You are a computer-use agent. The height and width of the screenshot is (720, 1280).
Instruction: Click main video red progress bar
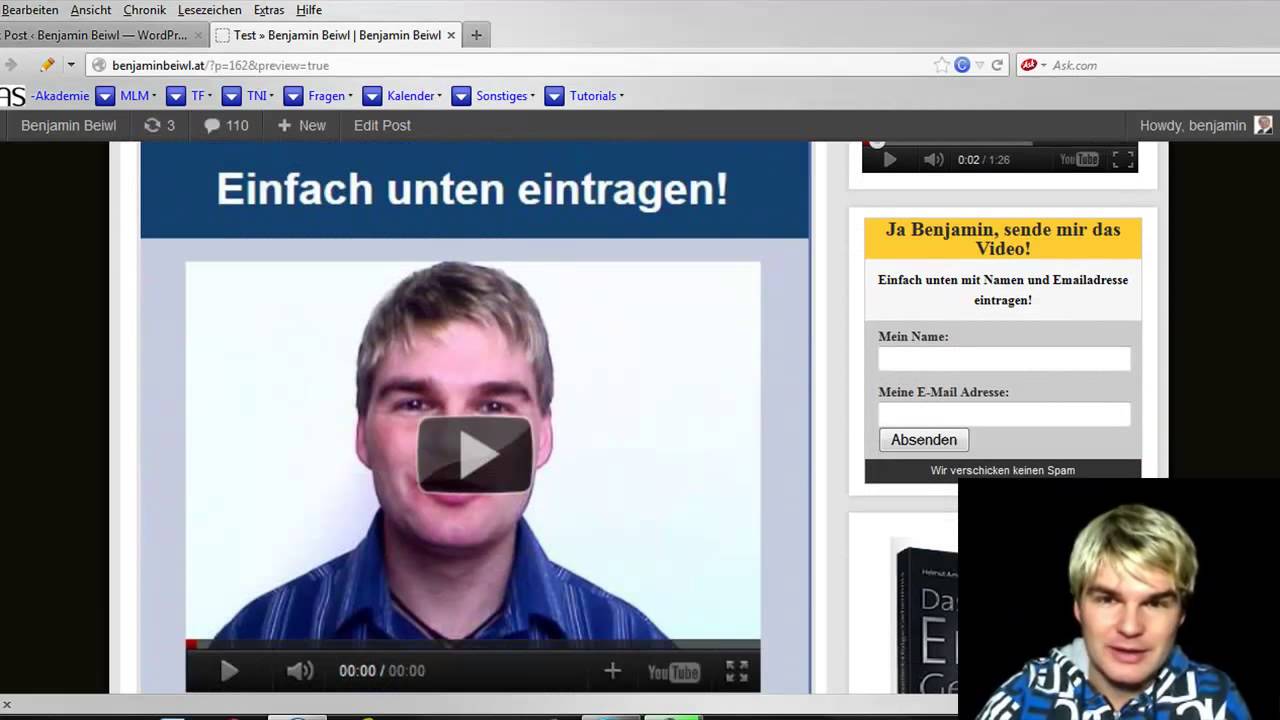(x=473, y=644)
